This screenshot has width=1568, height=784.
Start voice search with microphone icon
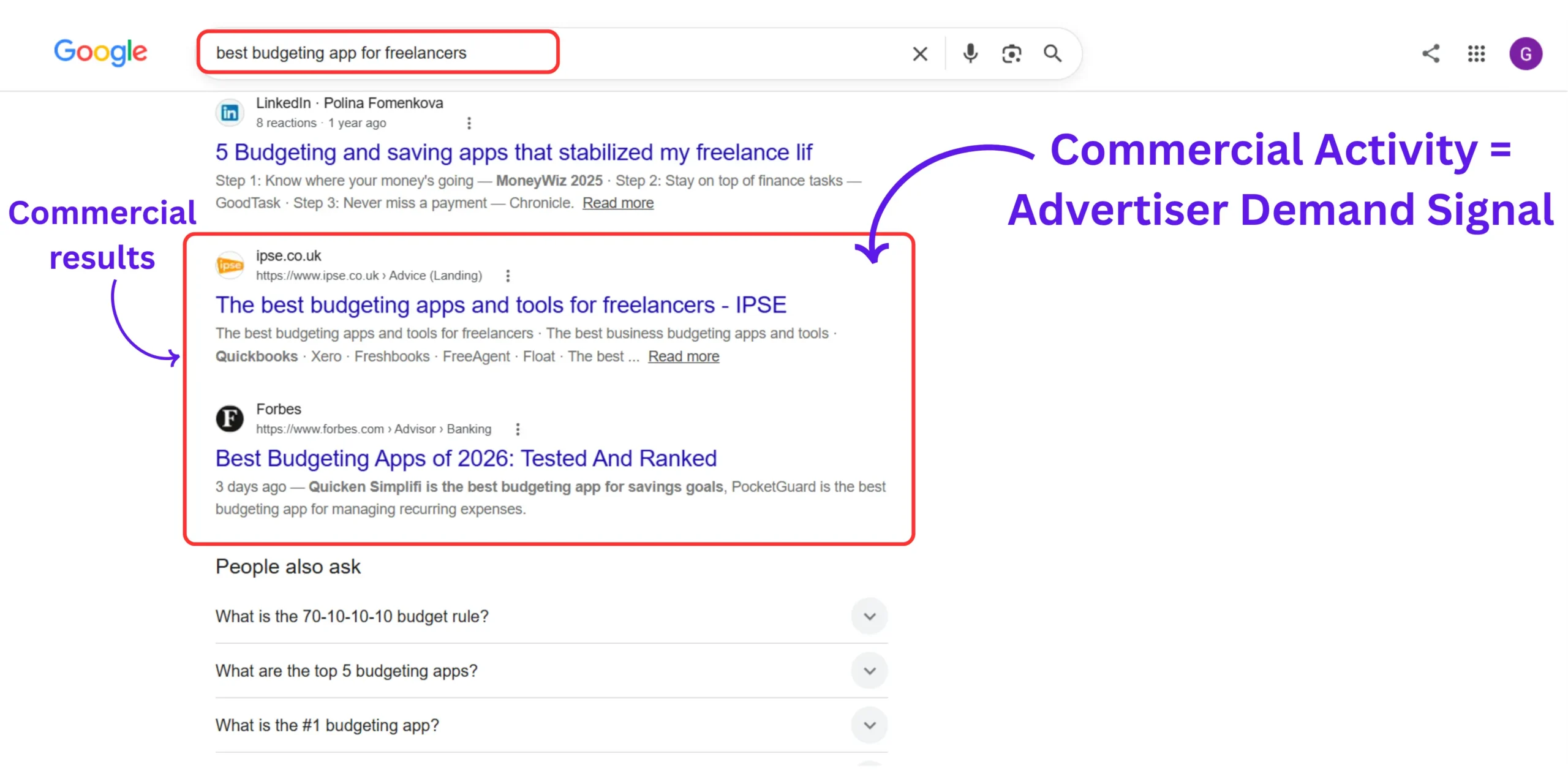pyautogui.click(x=970, y=54)
